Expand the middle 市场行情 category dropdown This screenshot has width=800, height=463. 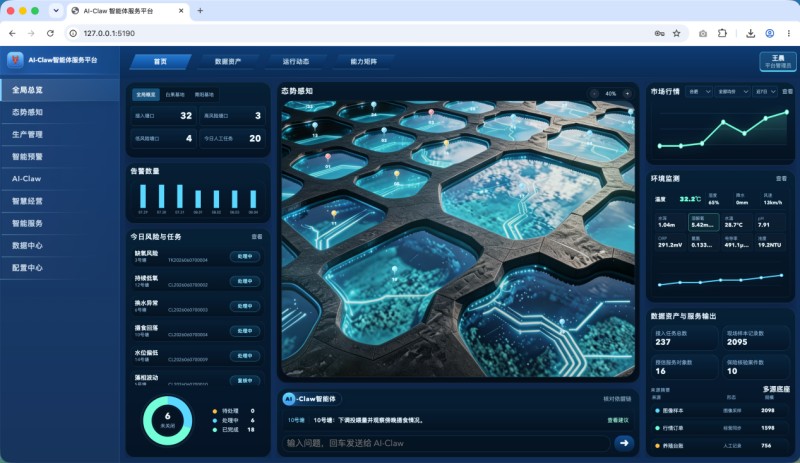[733, 91]
